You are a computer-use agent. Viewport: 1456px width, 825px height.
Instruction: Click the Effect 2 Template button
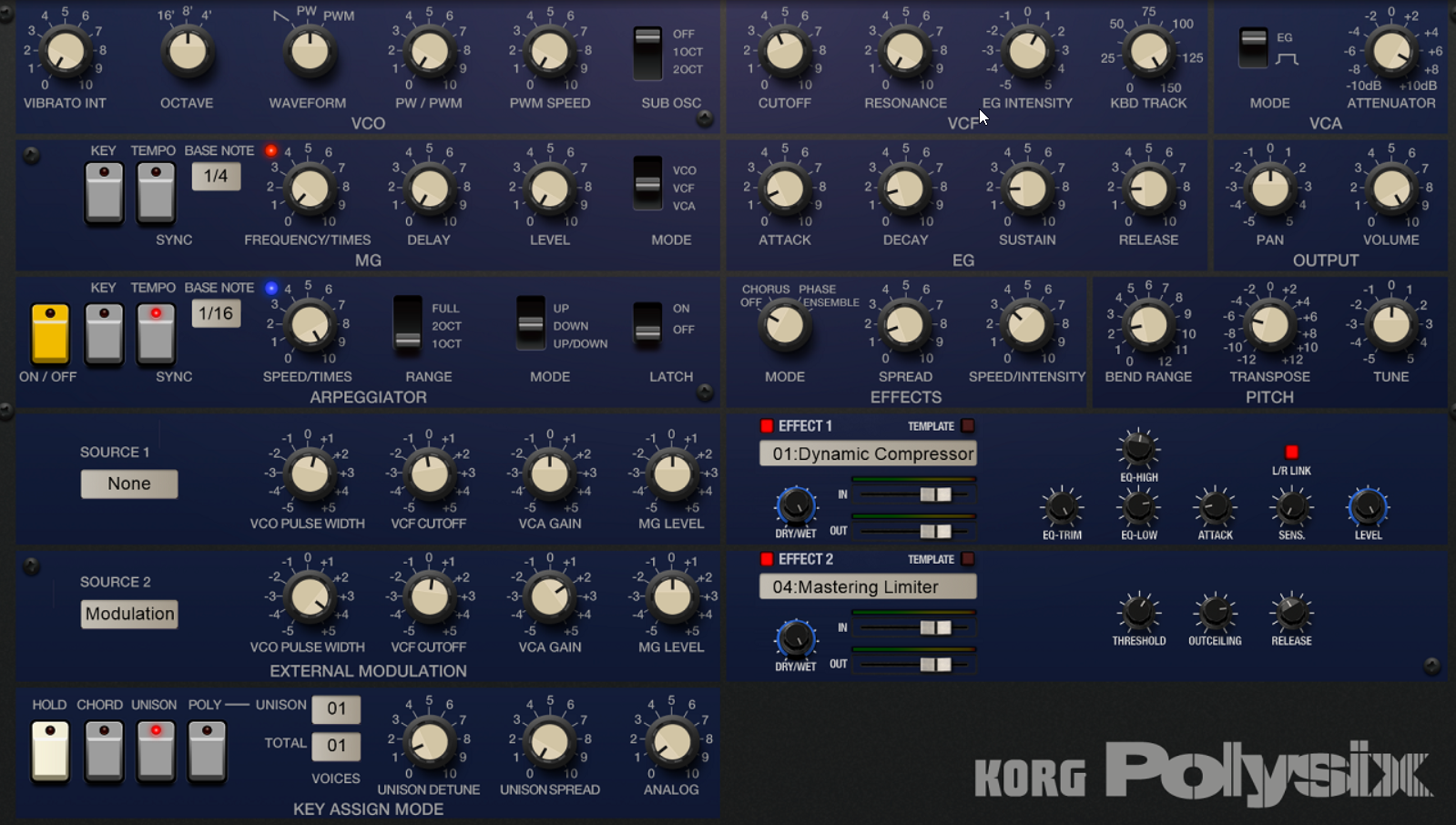click(968, 558)
